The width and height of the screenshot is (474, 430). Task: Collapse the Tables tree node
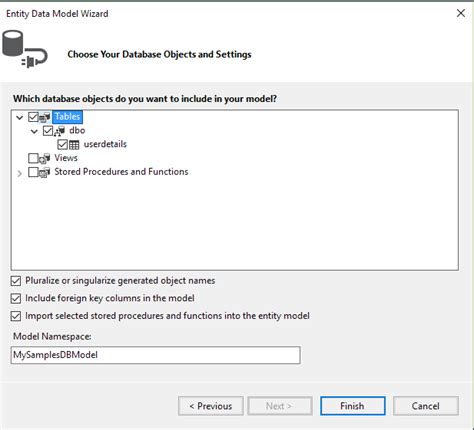tap(20, 117)
